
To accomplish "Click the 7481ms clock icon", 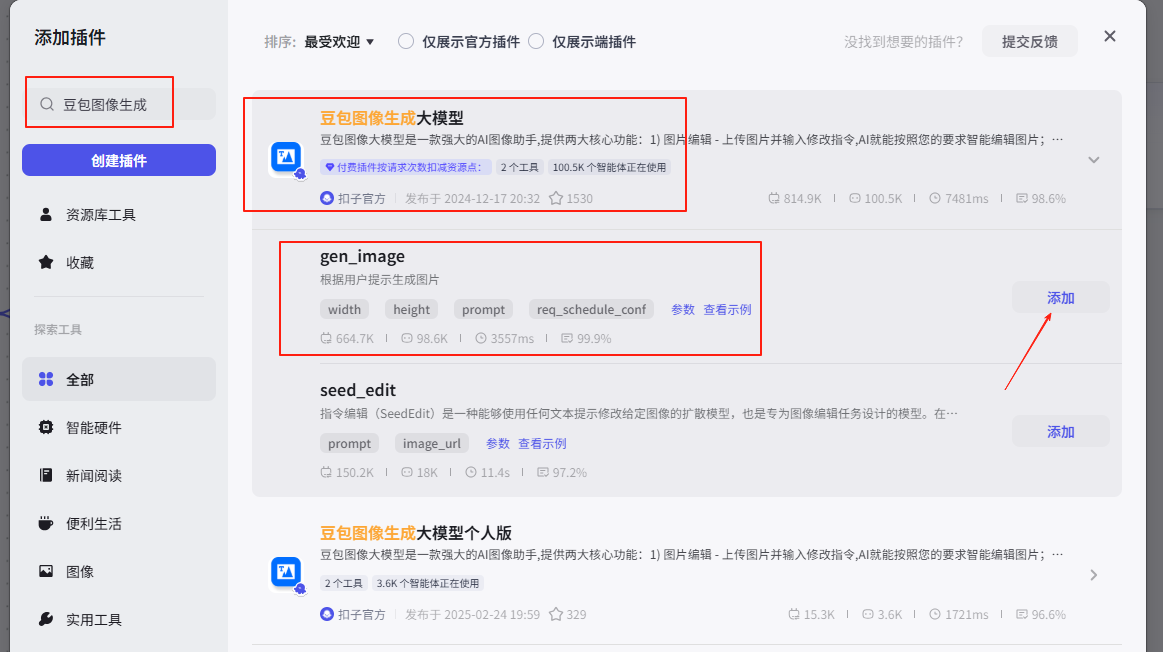I will (935, 198).
